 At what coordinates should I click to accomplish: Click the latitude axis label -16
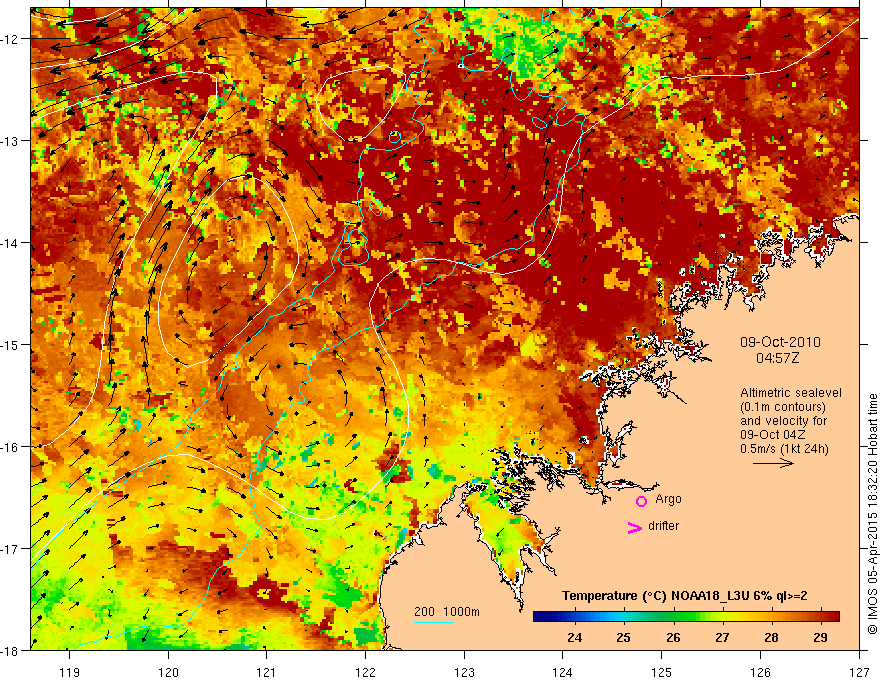pos(10,447)
